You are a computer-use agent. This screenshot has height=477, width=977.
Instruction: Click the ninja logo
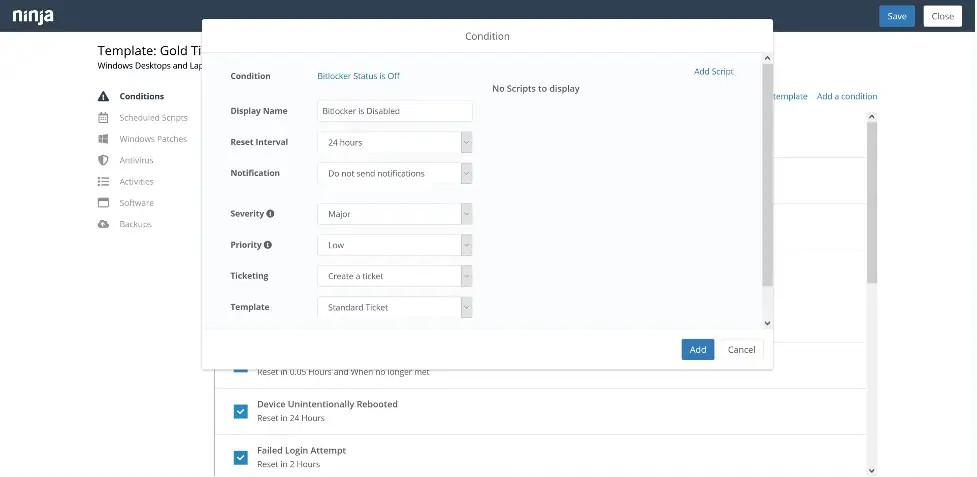pyautogui.click(x=33, y=16)
